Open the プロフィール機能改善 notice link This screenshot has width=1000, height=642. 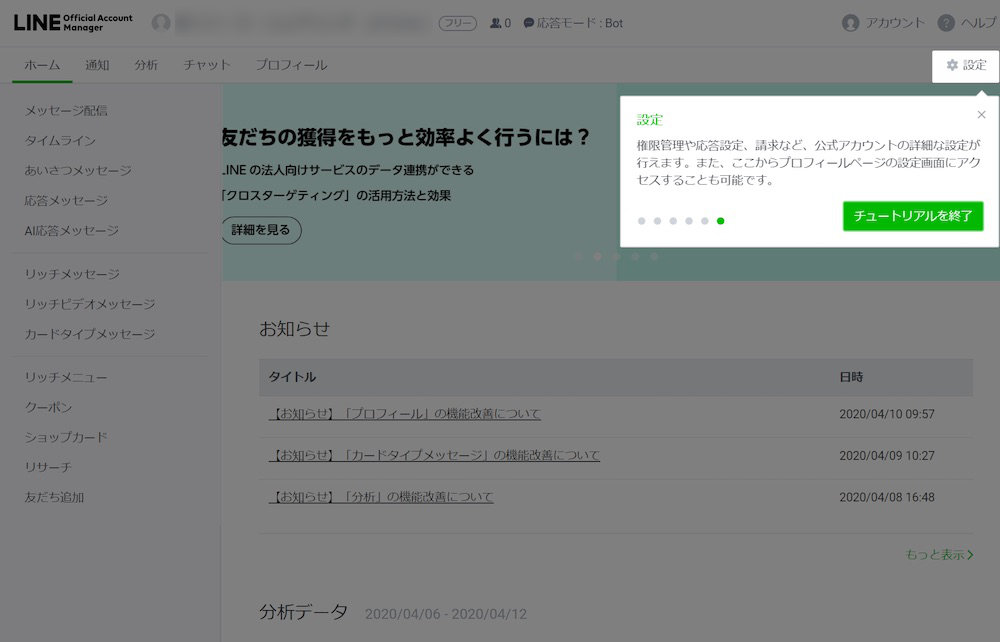coord(404,414)
